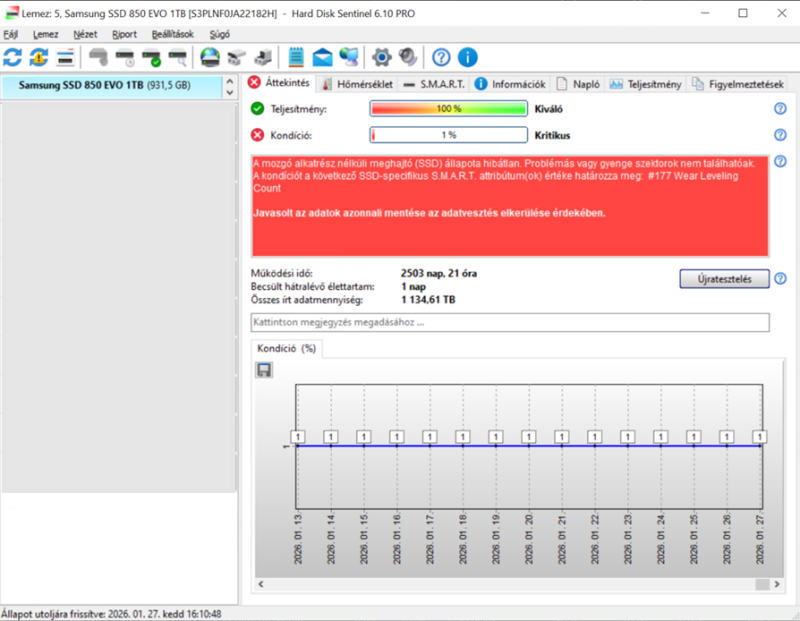
Task: Click the green check icon beside Teljesítmény
Action: click(x=258, y=108)
